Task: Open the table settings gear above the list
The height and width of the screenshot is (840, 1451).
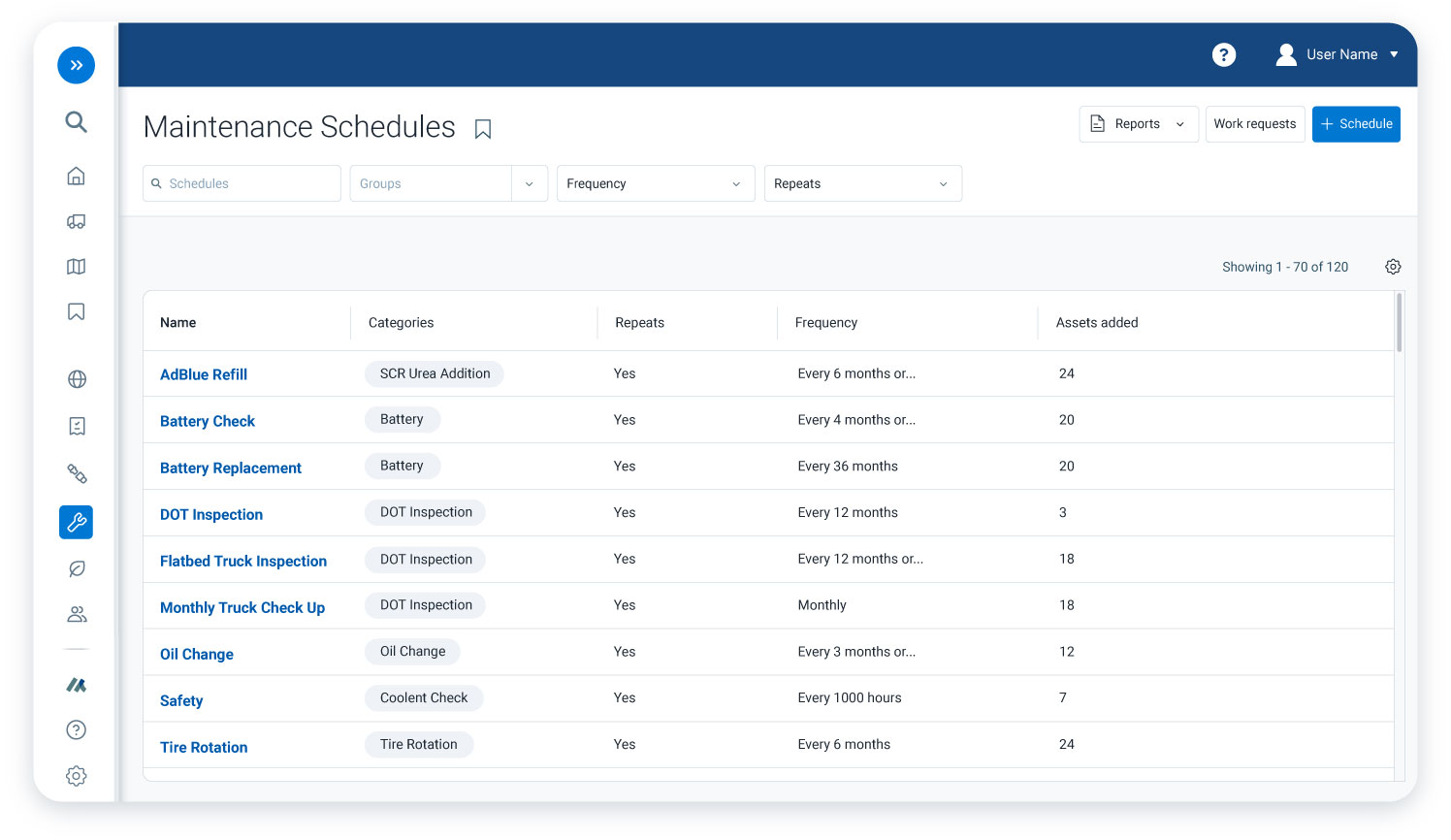Action: click(x=1393, y=266)
